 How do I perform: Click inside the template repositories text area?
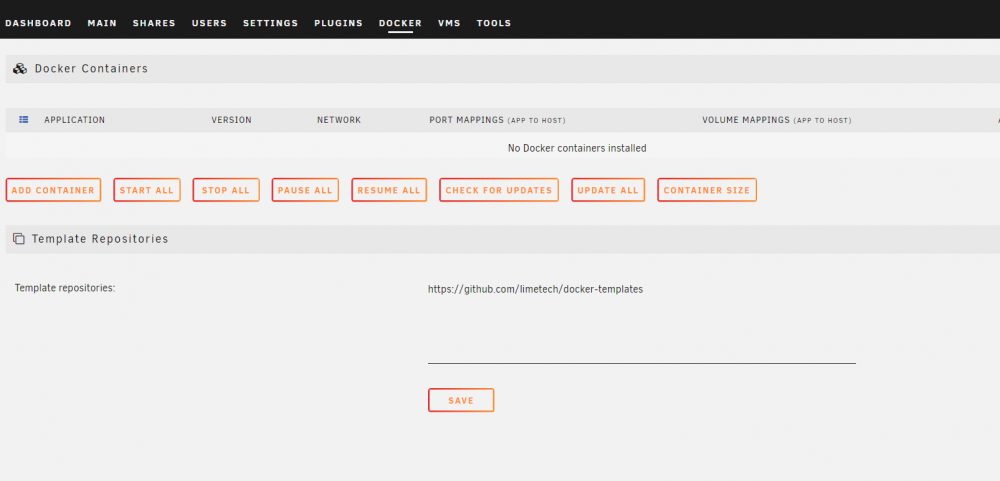click(x=642, y=321)
